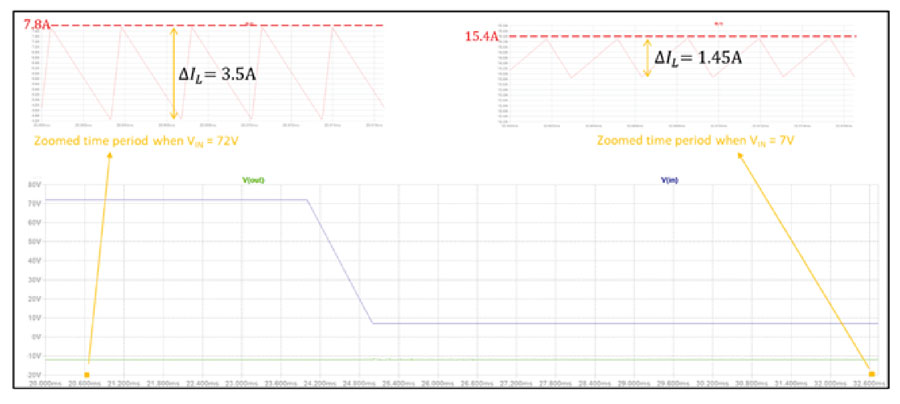The width and height of the screenshot is (900, 404).
Task: Click the red 7.8A peak label
Action: coord(37,25)
